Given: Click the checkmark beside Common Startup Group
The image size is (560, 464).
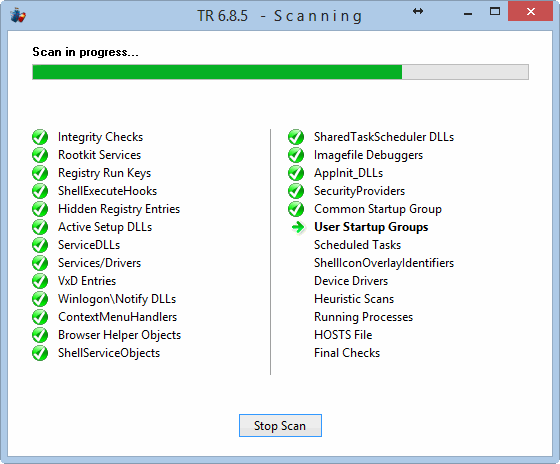Looking at the screenshot, I should [296, 209].
